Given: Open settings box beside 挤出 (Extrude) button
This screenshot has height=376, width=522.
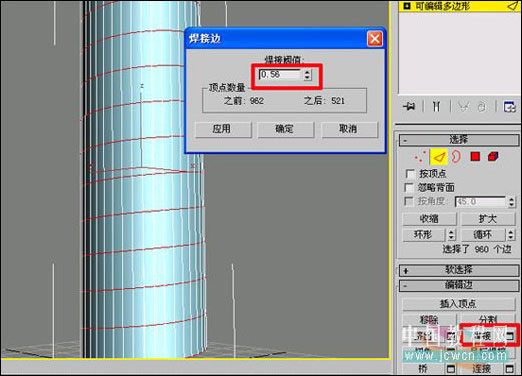Looking at the screenshot, I should tap(451, 336).
